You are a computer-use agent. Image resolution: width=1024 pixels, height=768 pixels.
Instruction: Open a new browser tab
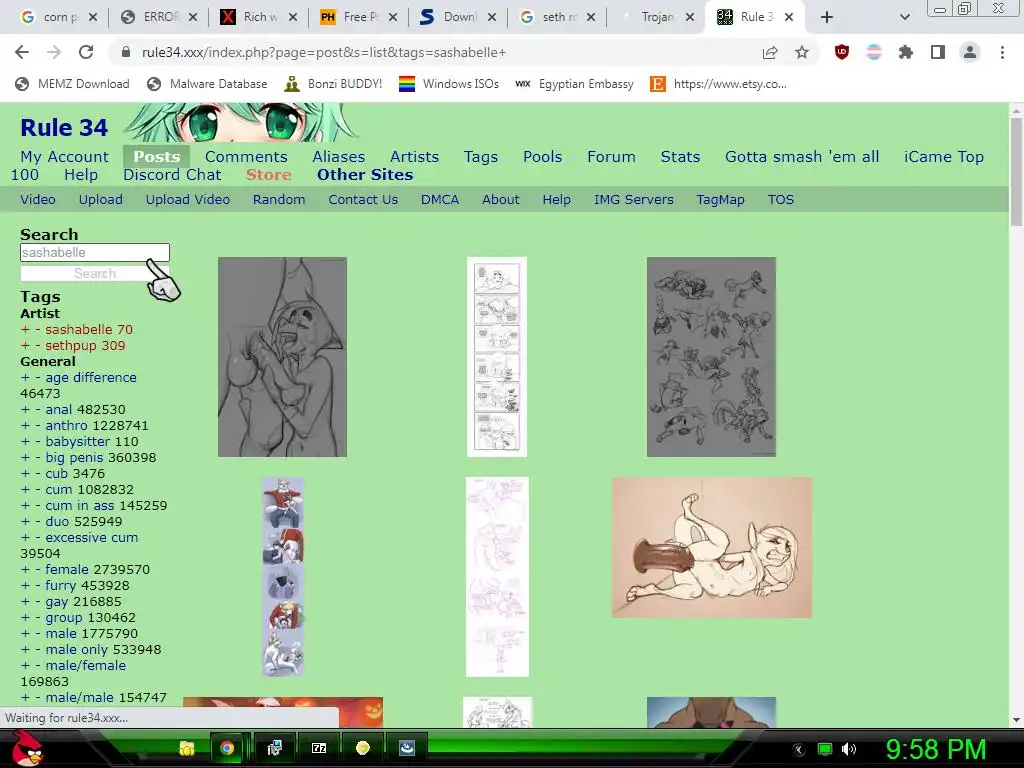827,17
